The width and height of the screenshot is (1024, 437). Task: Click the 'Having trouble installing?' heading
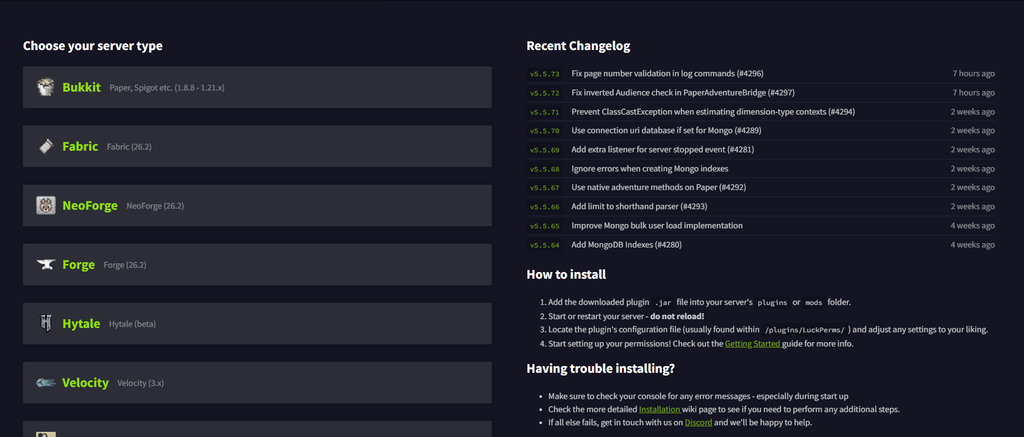[600, 368]
